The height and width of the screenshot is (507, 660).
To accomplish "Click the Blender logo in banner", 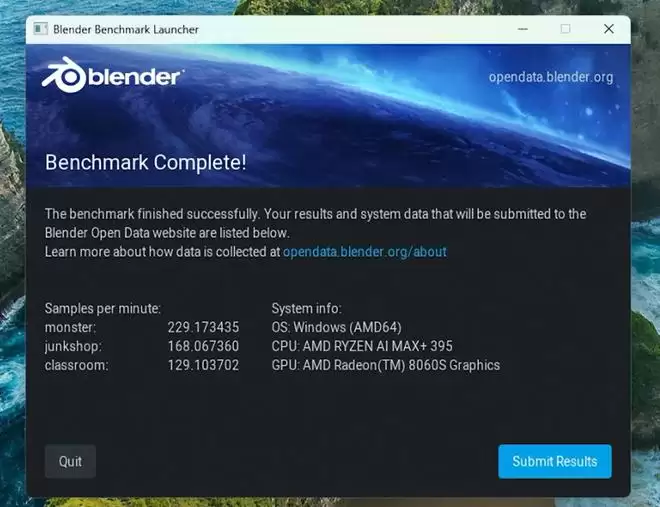I will coord(112,75).
